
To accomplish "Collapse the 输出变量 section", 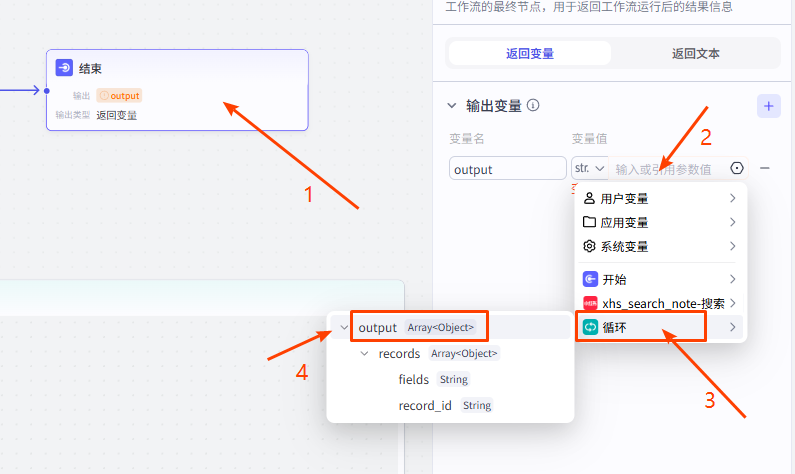I will point(451,105).
